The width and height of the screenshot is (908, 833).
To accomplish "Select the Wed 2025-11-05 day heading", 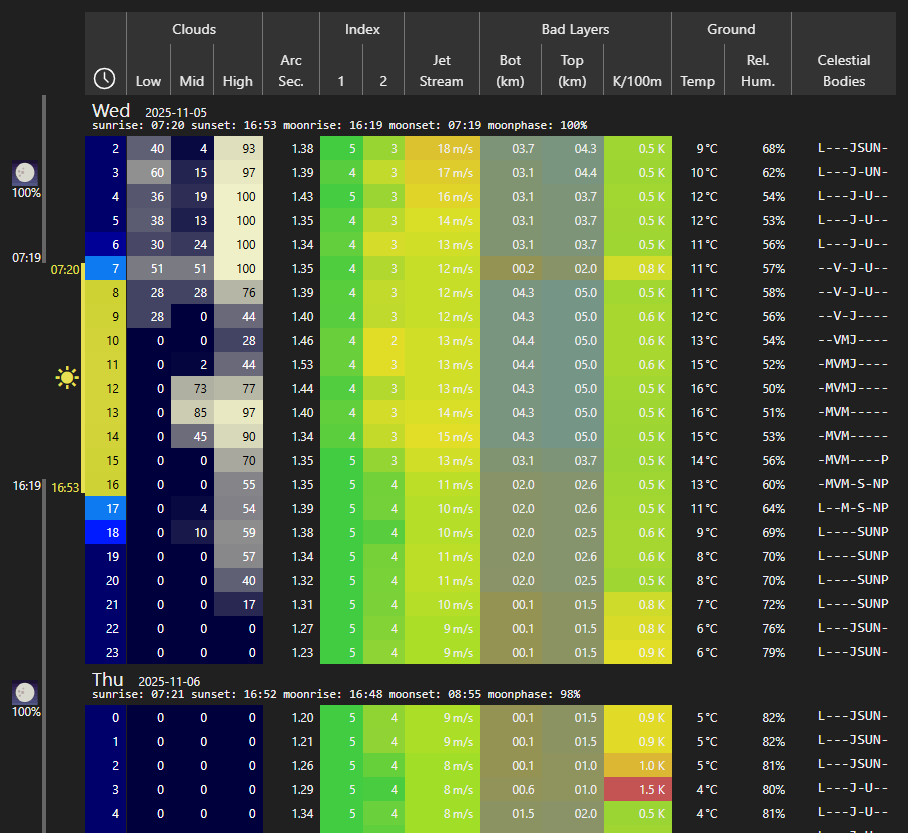I will click(147, 110).
